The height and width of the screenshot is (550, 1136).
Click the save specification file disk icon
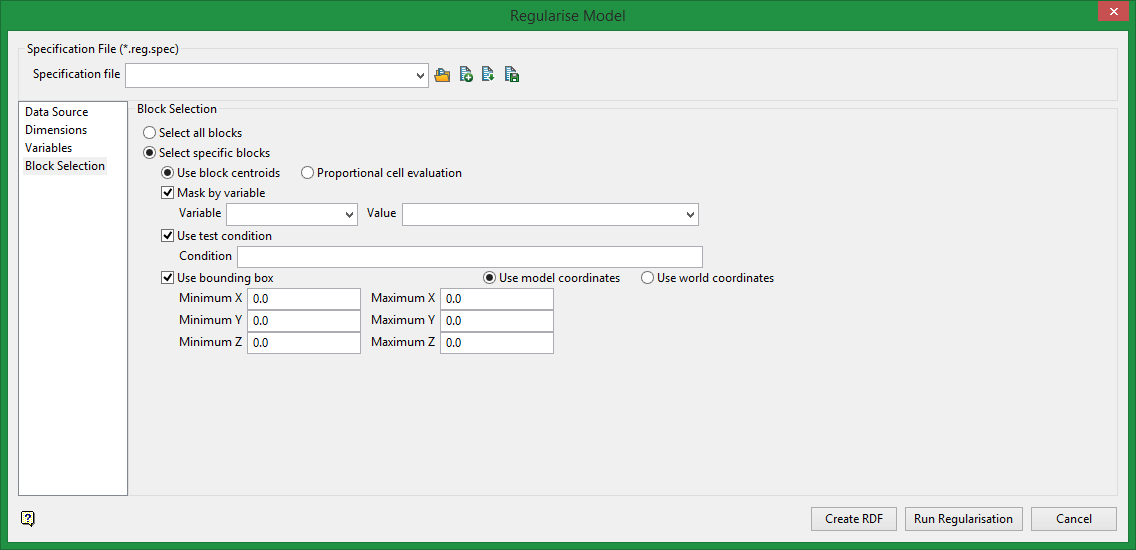[511, 75]
